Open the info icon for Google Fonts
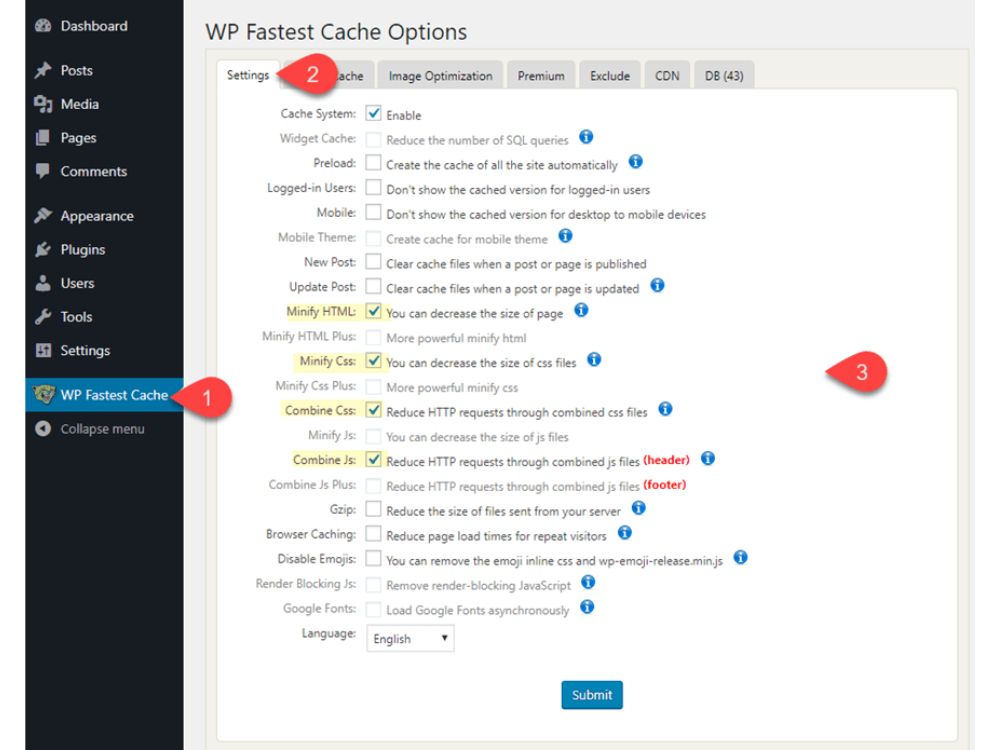The width and height of the screenshot is (1000, 750). [587, 607]
